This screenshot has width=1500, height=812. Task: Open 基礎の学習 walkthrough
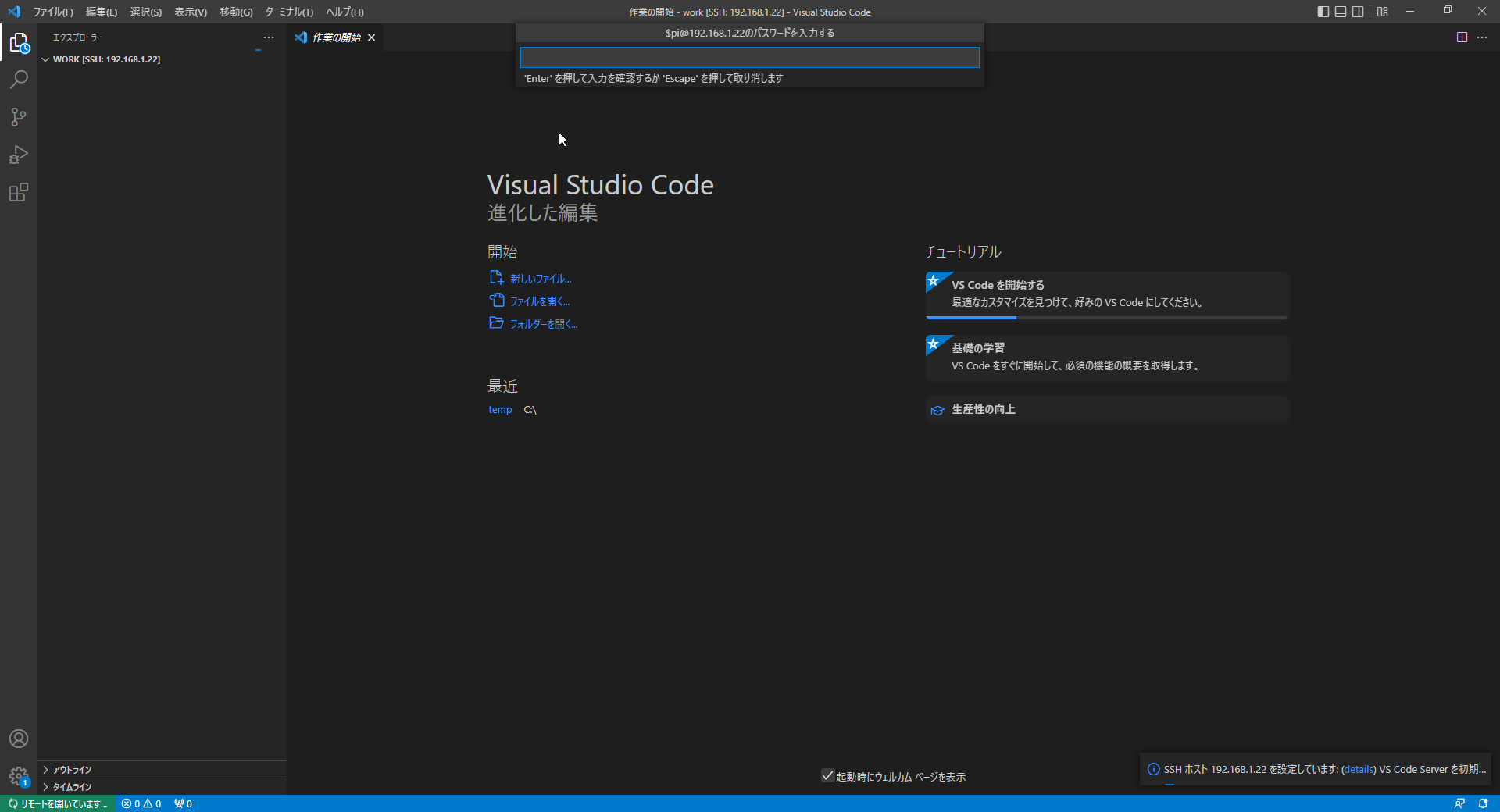(x=1107, y=358)
